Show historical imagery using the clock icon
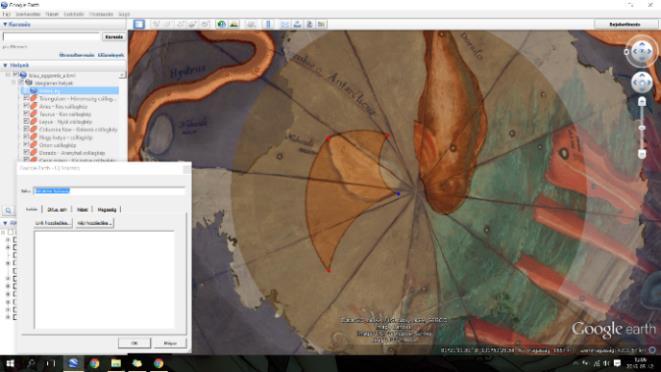The width and height of the screenshot is (661, 372). 221,24
